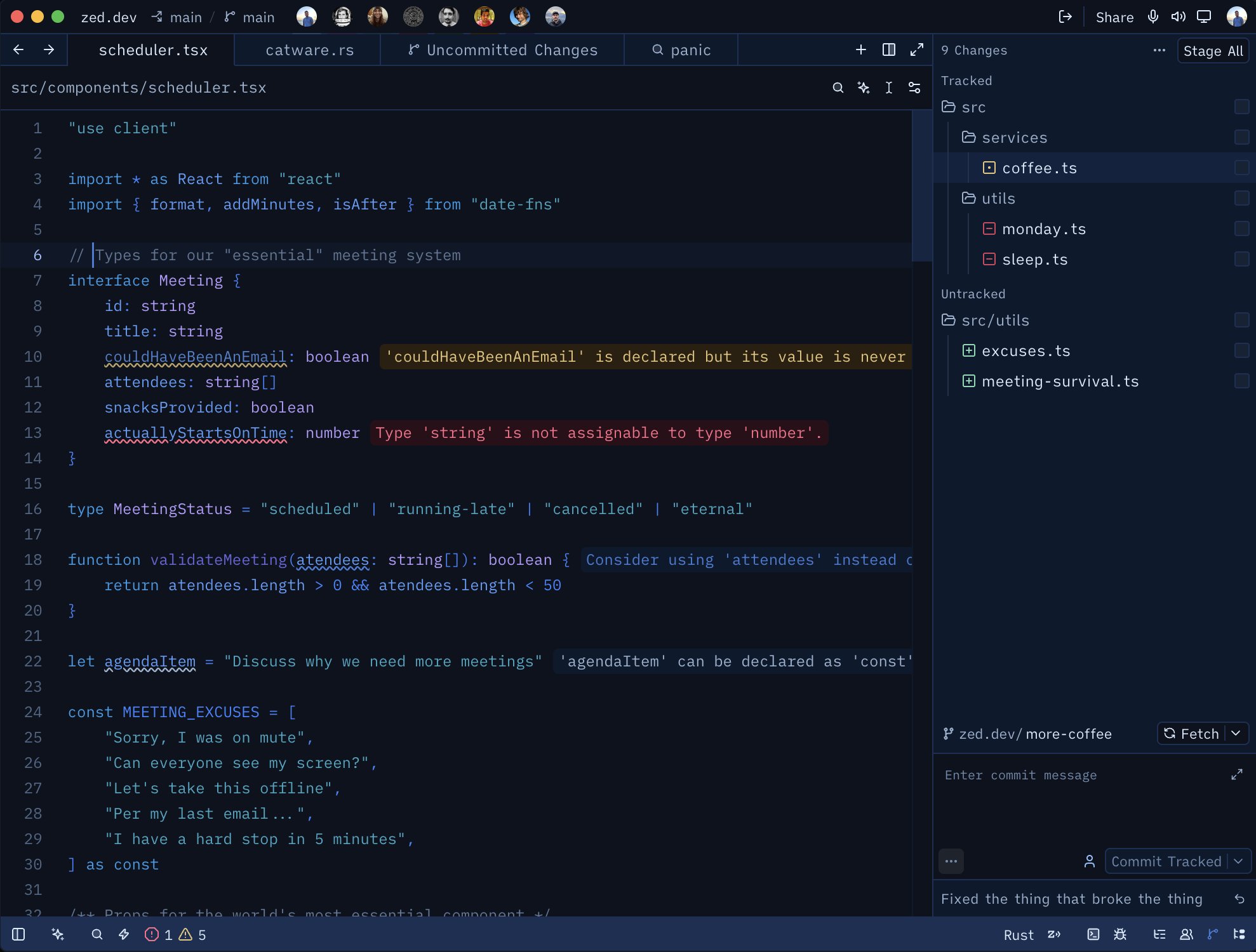The image size is (1256, 952).
Task: Open collaboration panel people icon
Action: pyautogui.click(x=1186, y=934)
